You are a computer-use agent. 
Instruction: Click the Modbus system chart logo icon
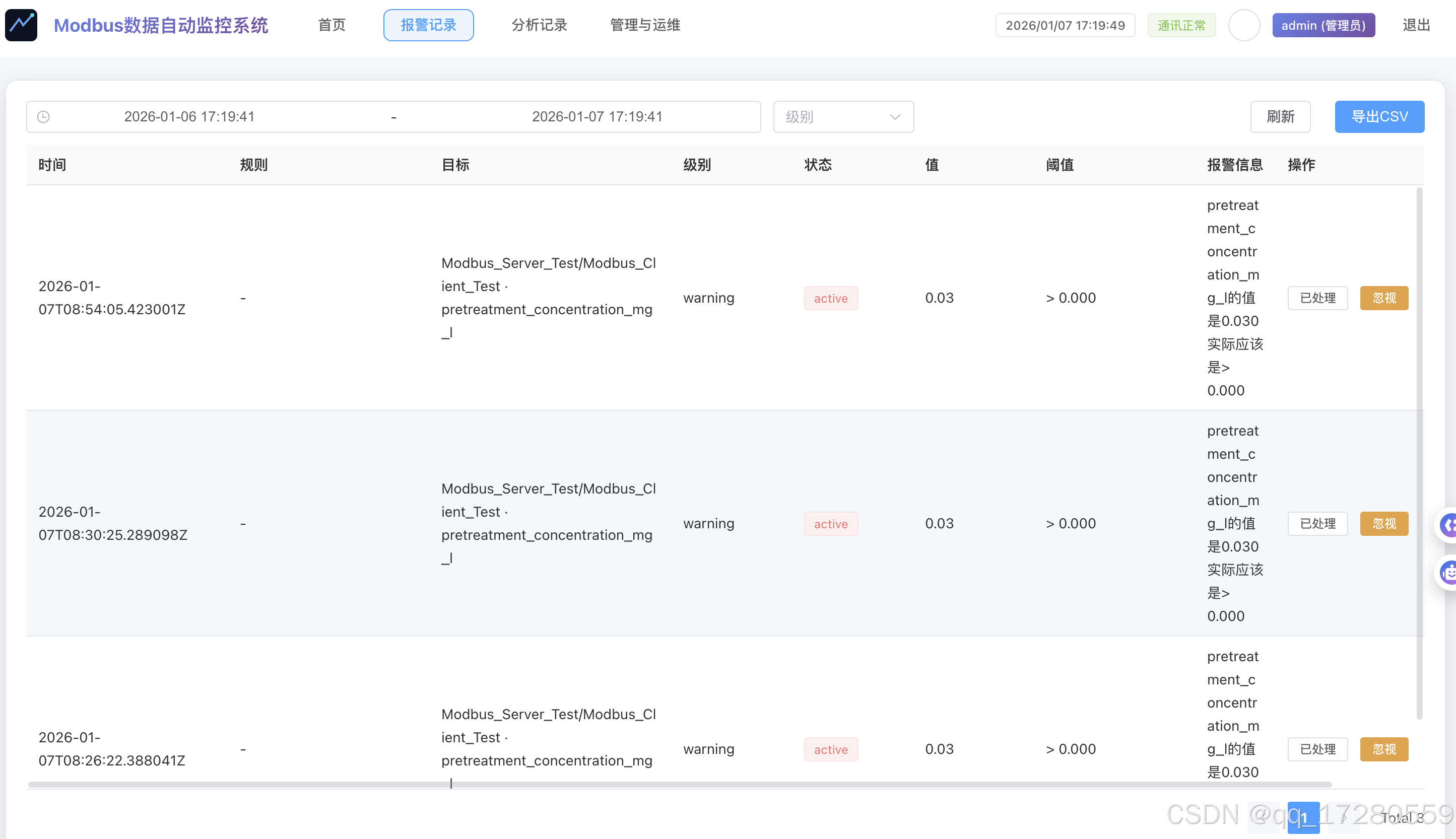tap(21, 25)
